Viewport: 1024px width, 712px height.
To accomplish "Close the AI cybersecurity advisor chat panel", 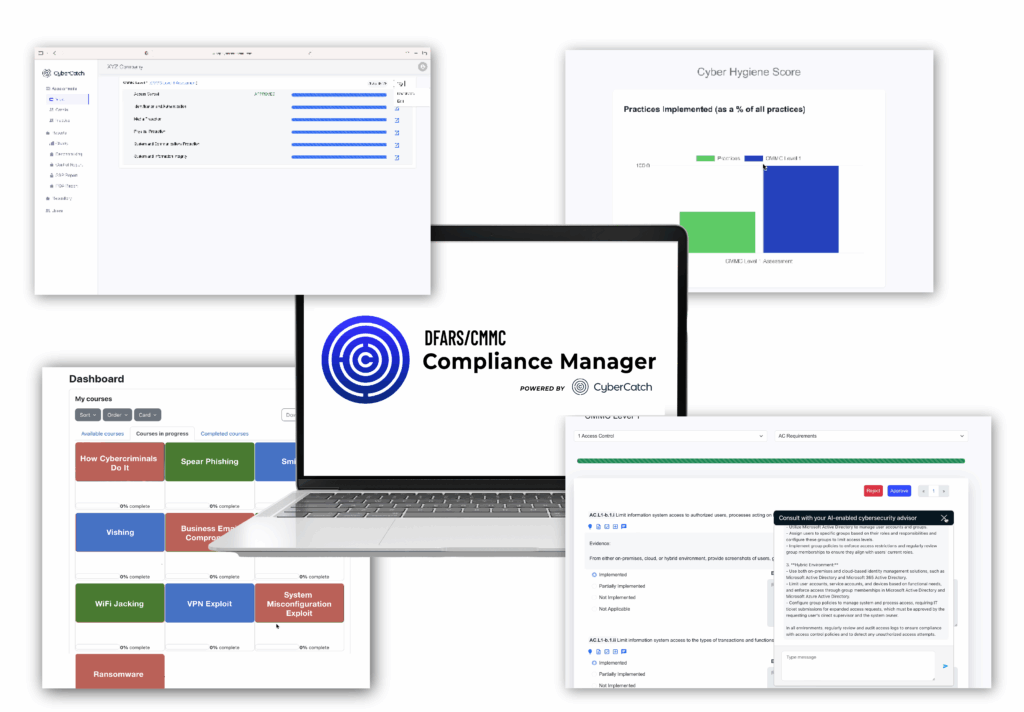I will (x=944, y=518).
